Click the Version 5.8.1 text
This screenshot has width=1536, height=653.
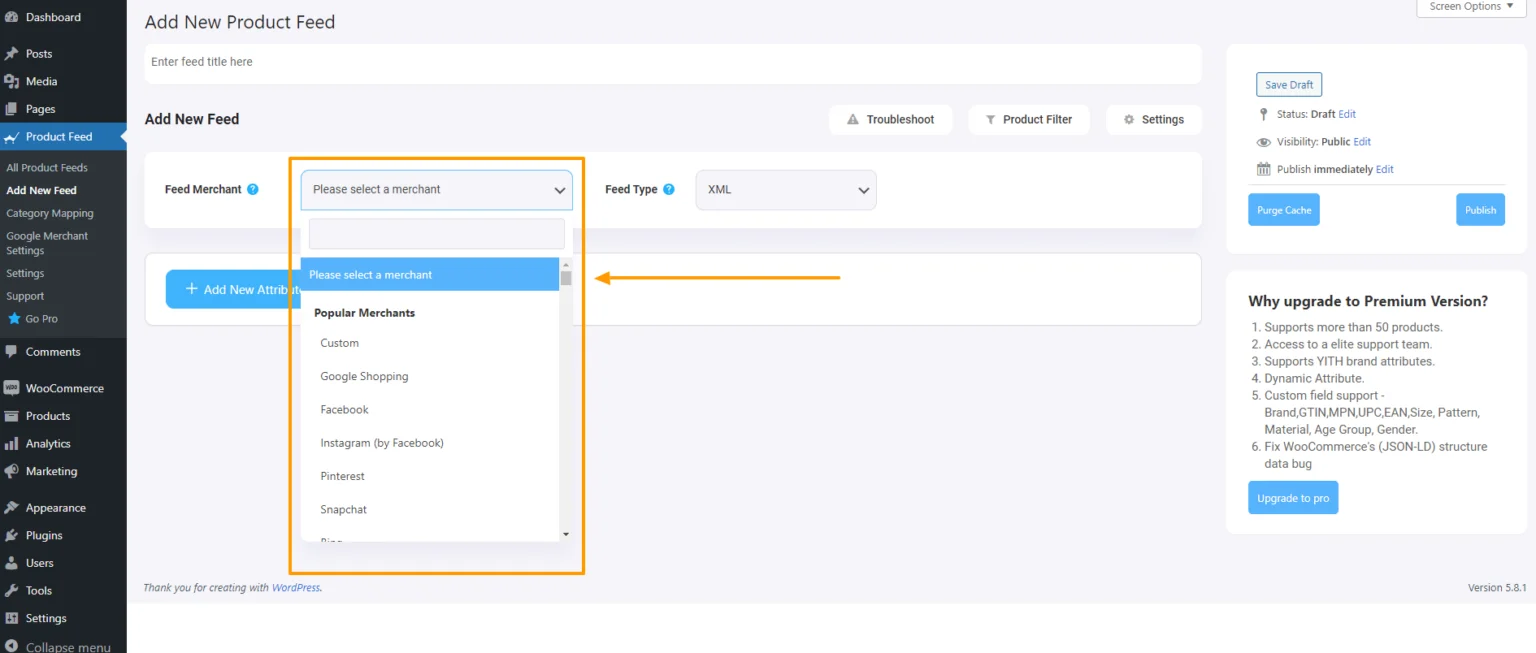coord(1497,588)
